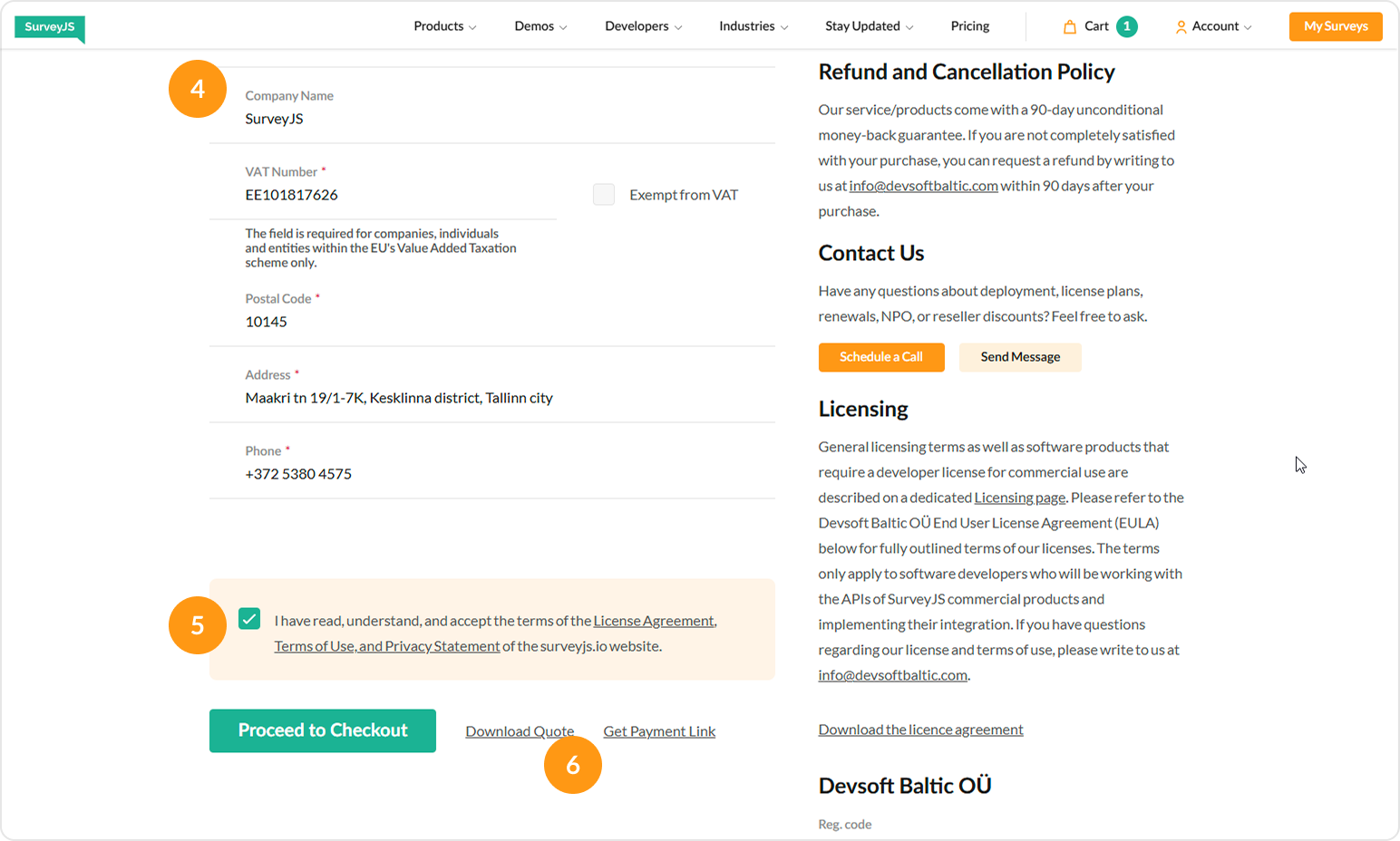Download the licence agreement link
The image size is (1400, 841).
920,730
